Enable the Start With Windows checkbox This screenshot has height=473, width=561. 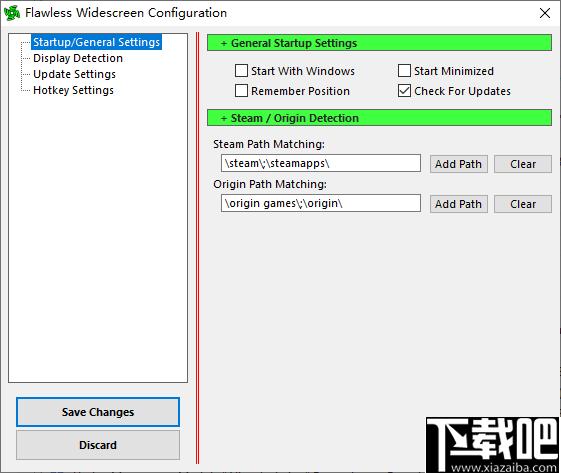tap(241, 70)
